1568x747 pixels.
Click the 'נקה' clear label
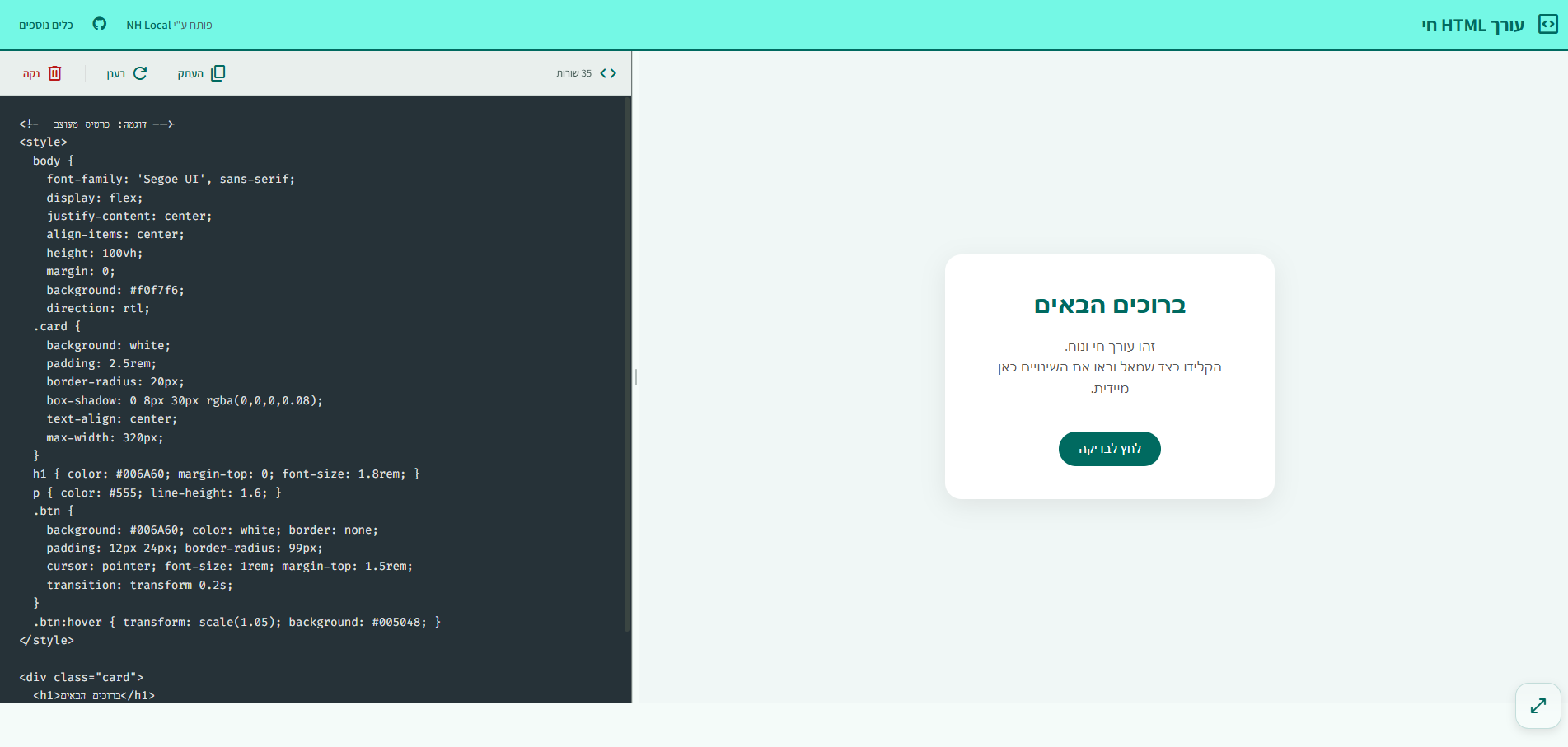(31, 74)
